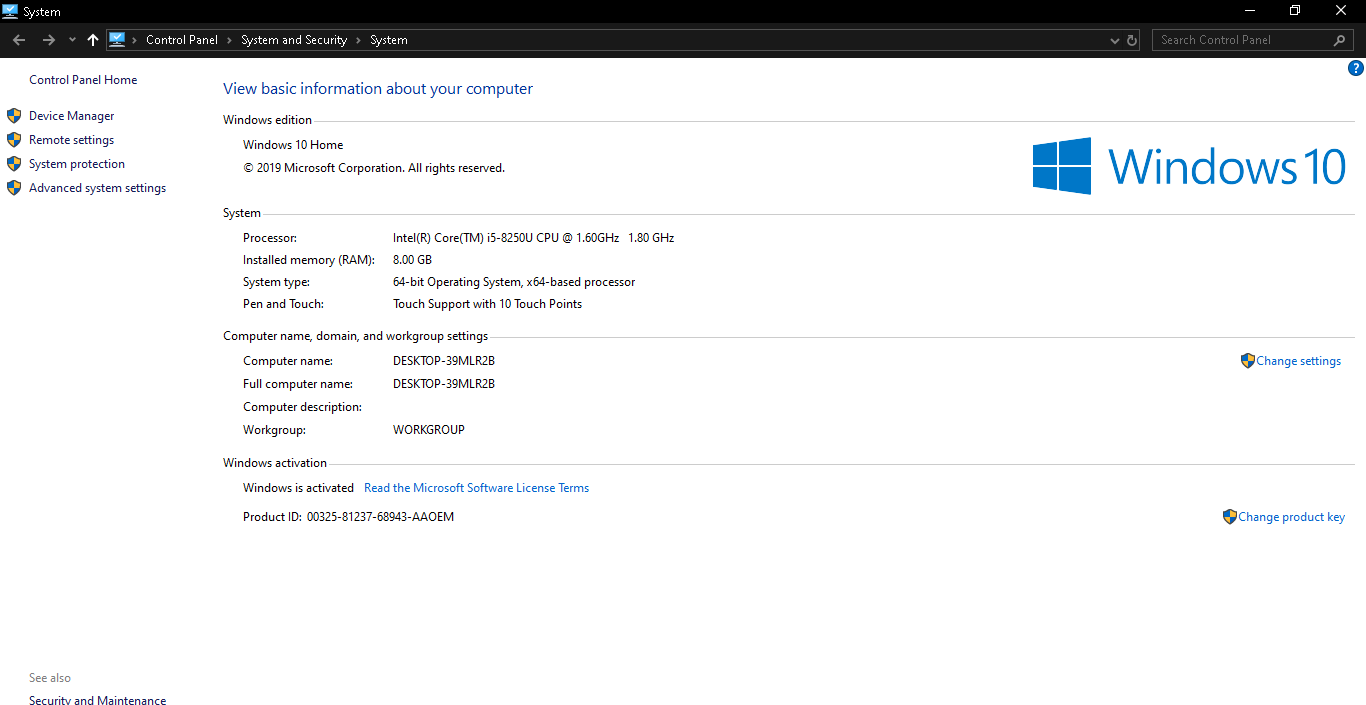Click shield icon beside Advanced system settings
1366x705 pixels.
point(14,188)
